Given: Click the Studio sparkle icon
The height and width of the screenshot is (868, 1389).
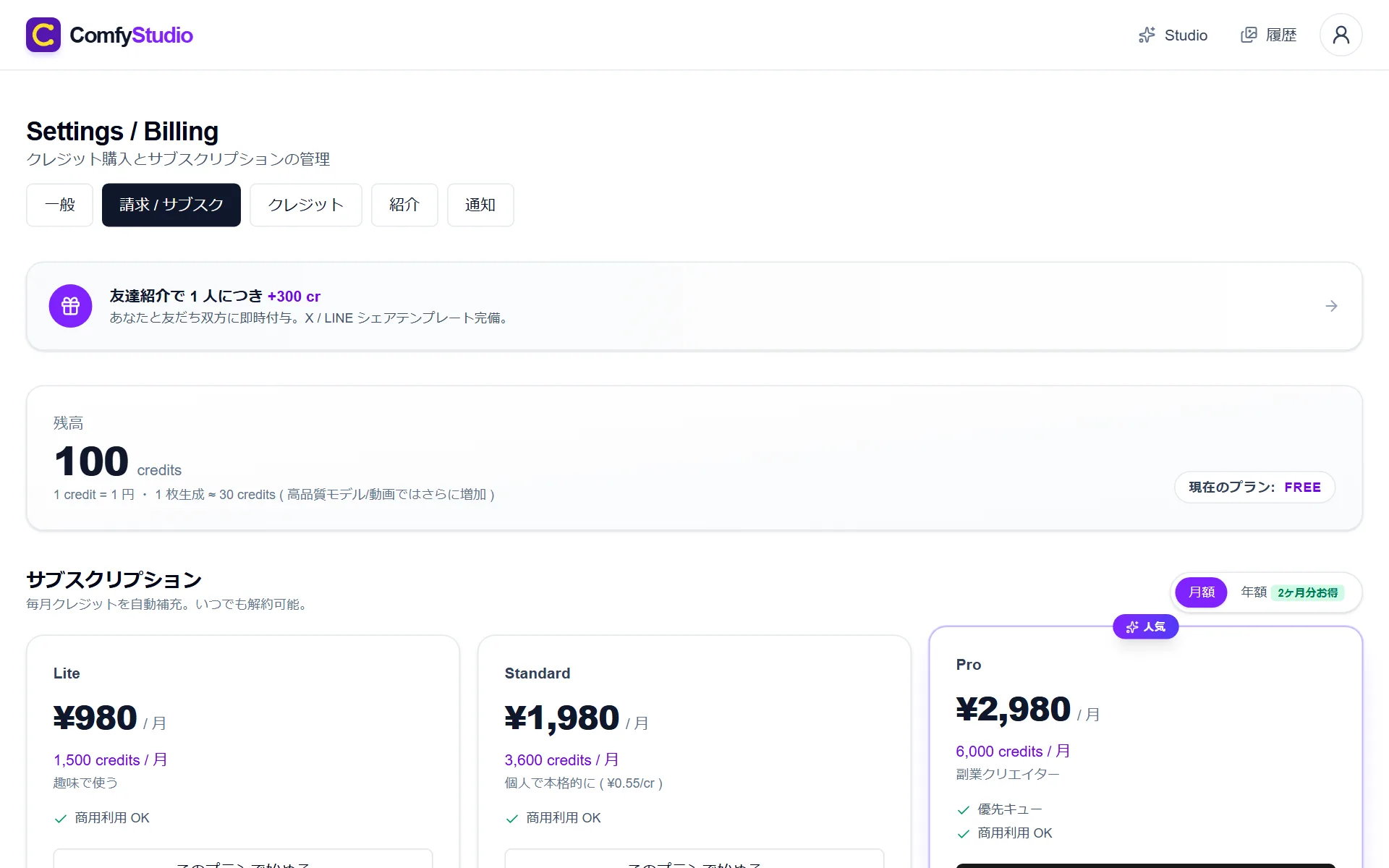Looking at the screenshot, I should tap(1147, 35).
